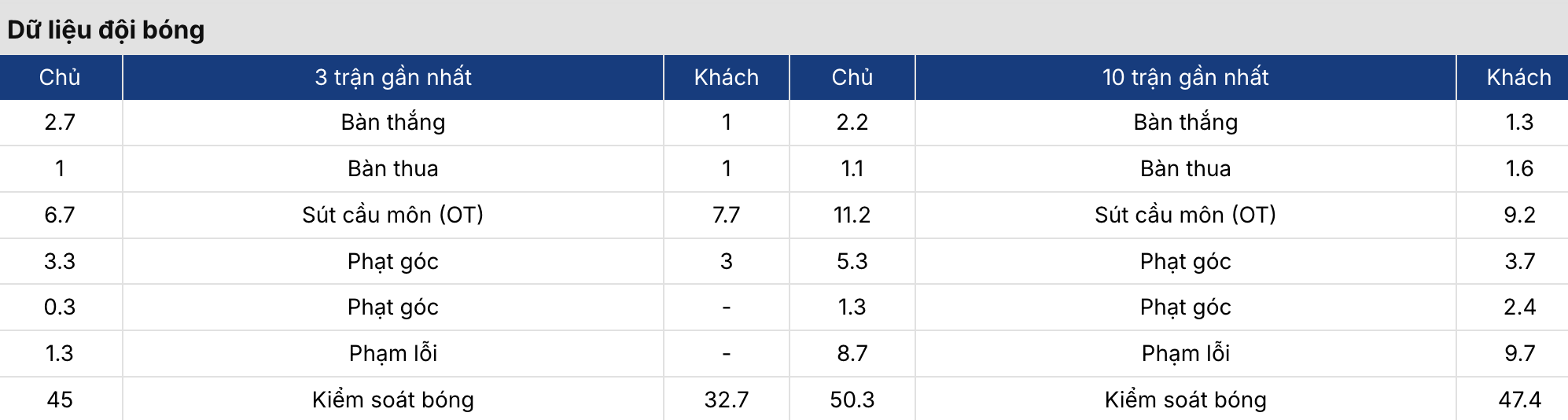The height and width of the screenshot is (420, 1568).
Task: Select the '10 trận gần nhất' column header
Action: coord(1186,77)
